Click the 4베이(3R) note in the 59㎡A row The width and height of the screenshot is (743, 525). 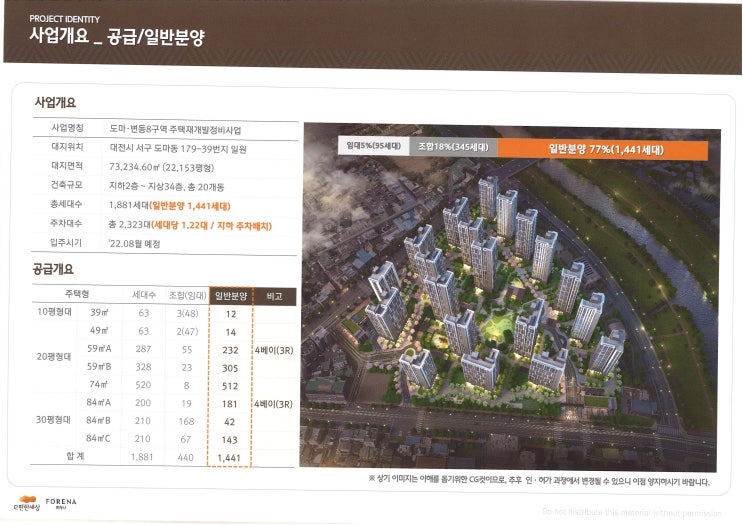(x=274, y=351)
